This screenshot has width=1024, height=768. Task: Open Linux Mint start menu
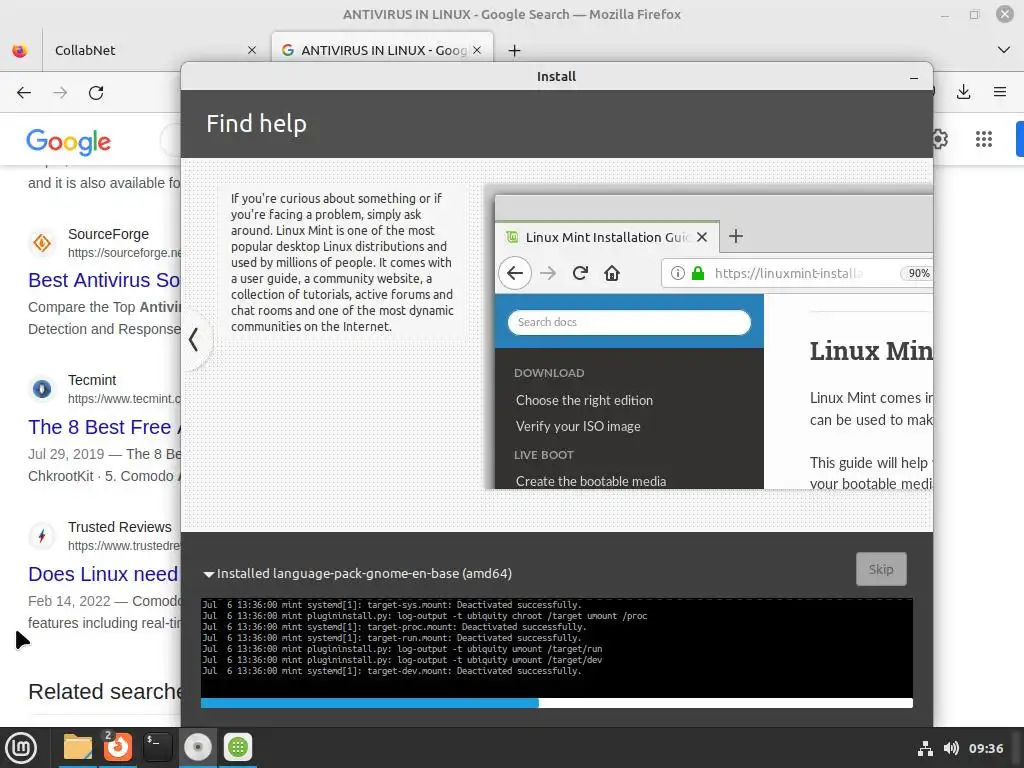(21, 747)
